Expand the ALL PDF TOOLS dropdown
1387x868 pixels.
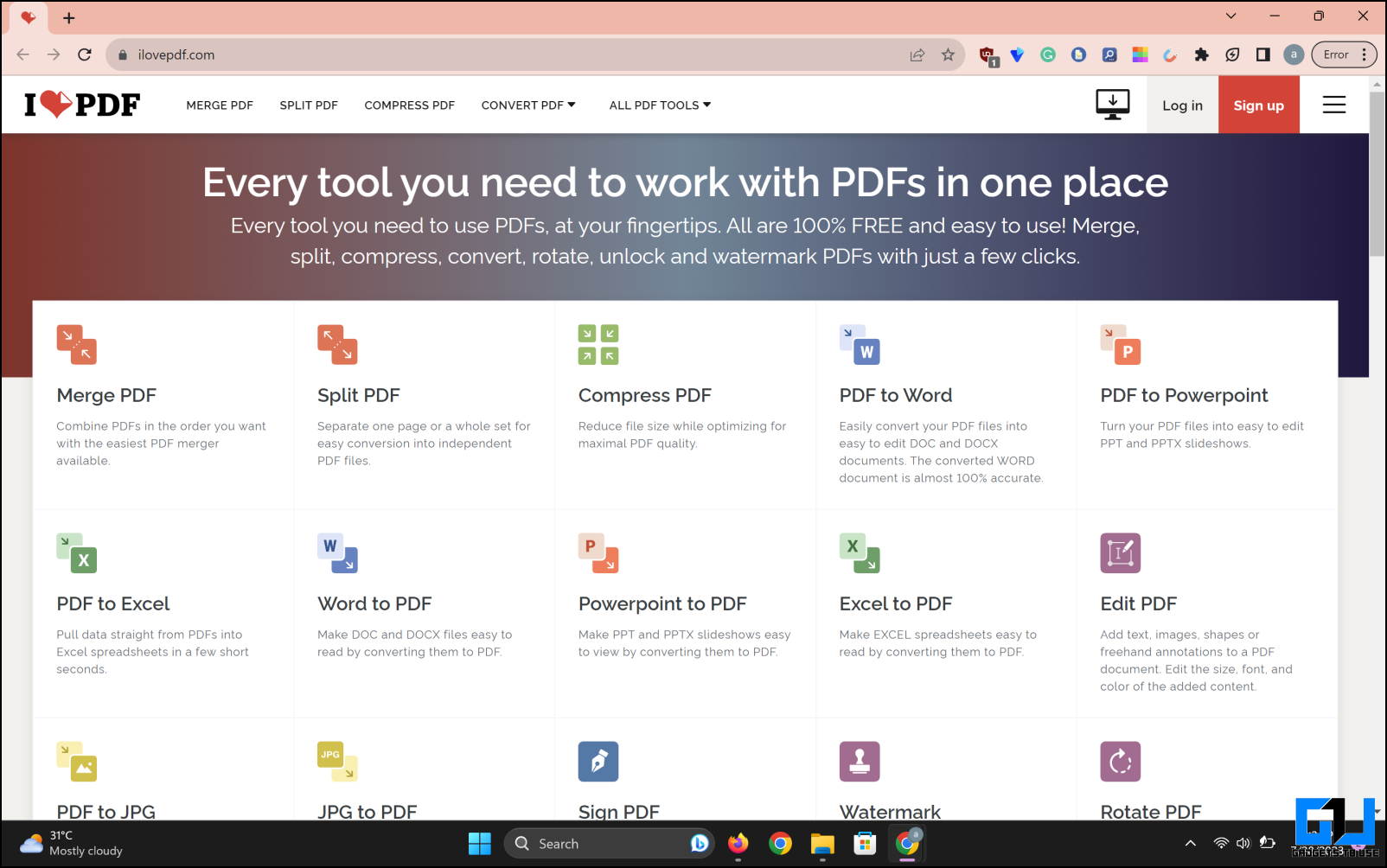point(660,105)
